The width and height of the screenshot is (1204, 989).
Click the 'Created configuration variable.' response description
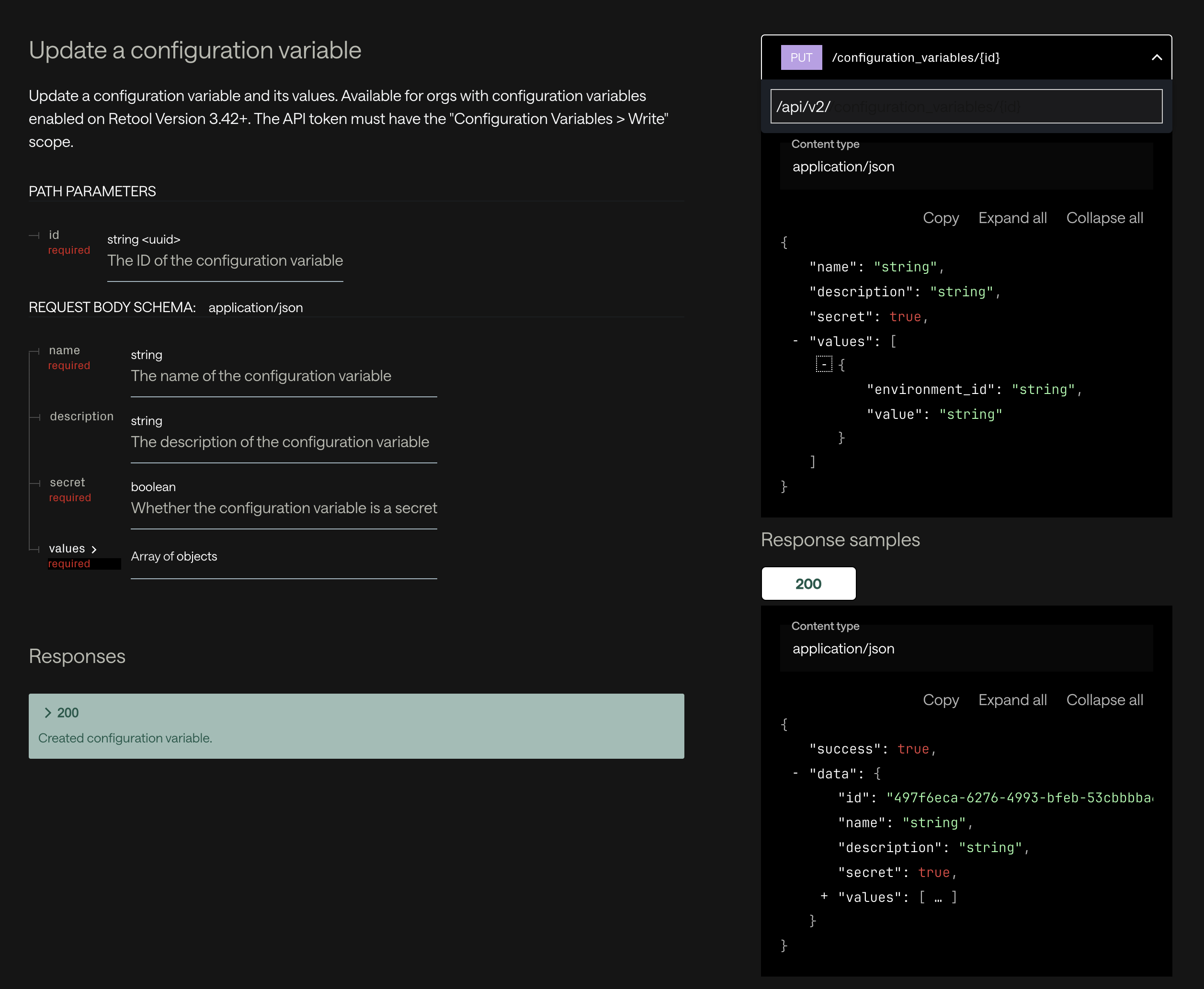[x=125, y=738]
